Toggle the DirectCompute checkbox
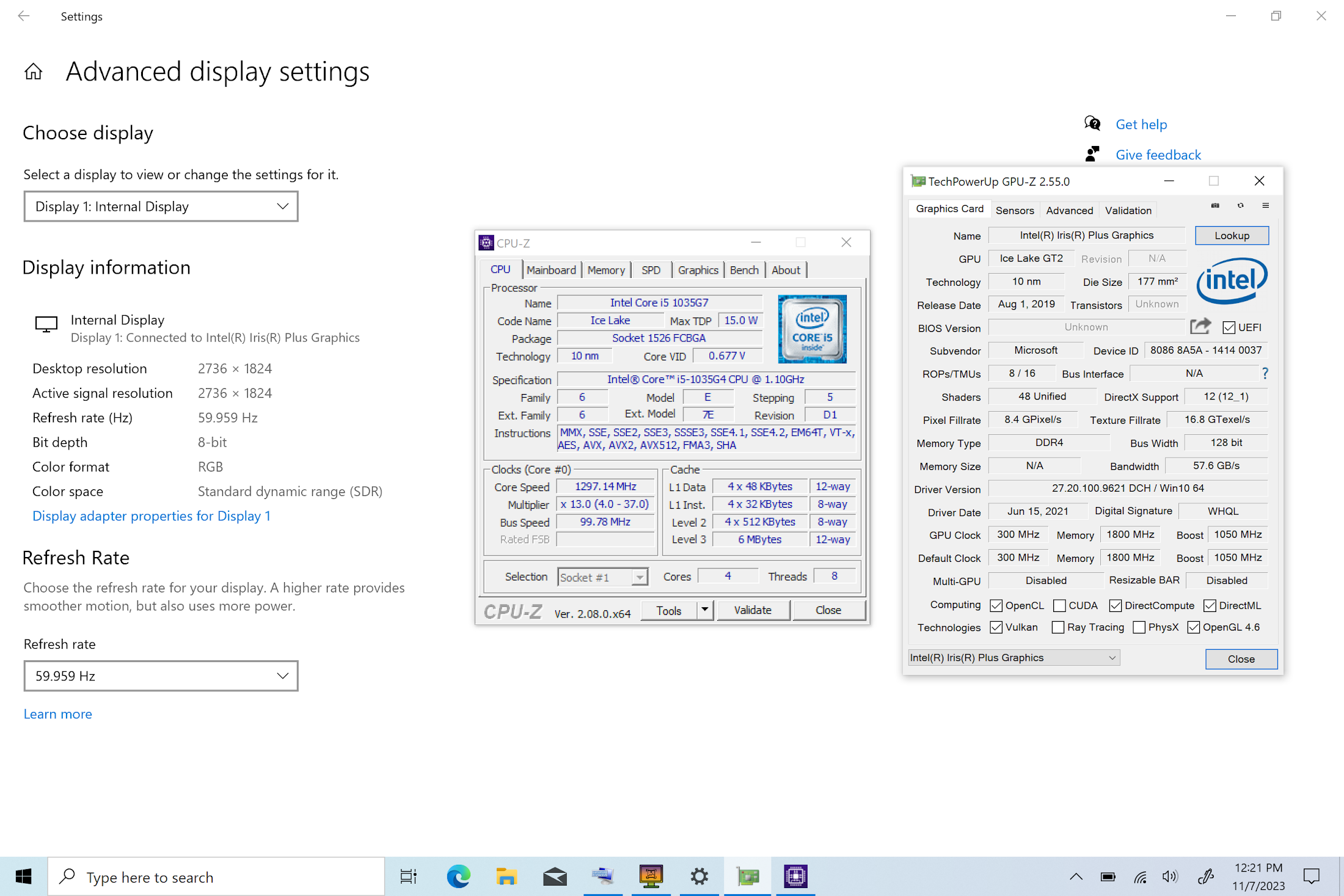The width and height of the screenshot is (1344, 896). click(1116, 605)
